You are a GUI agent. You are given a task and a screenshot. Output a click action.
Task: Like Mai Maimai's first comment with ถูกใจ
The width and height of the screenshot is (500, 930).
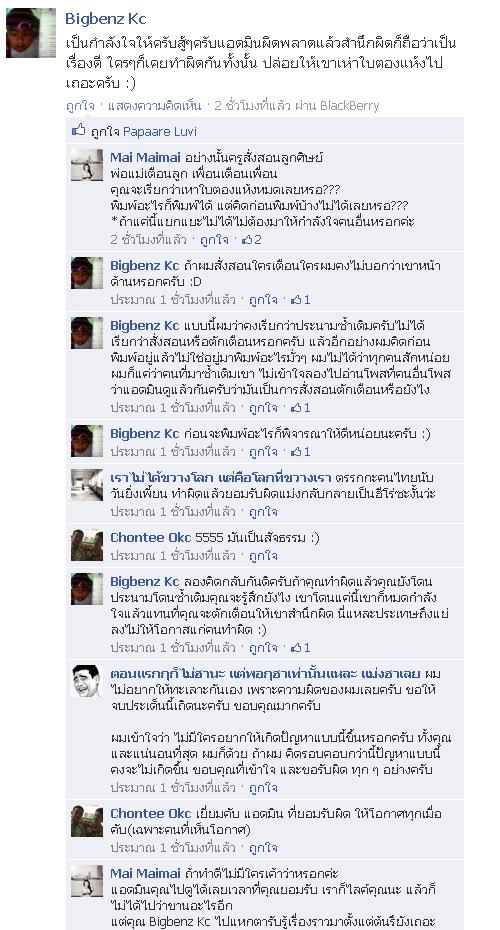[214, 240]
